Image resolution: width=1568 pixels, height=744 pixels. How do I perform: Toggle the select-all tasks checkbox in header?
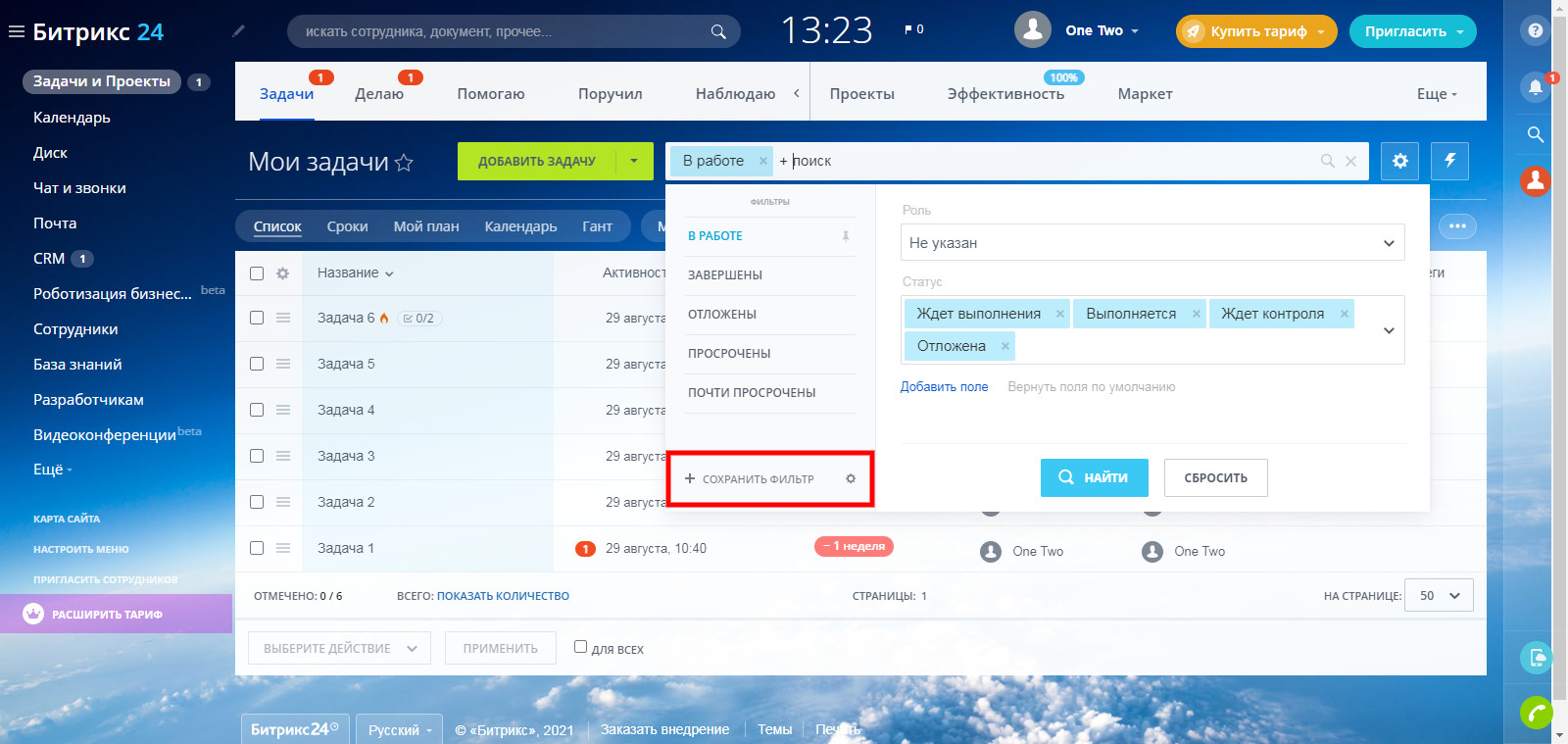pyautogui.click(x=257, y=273)
